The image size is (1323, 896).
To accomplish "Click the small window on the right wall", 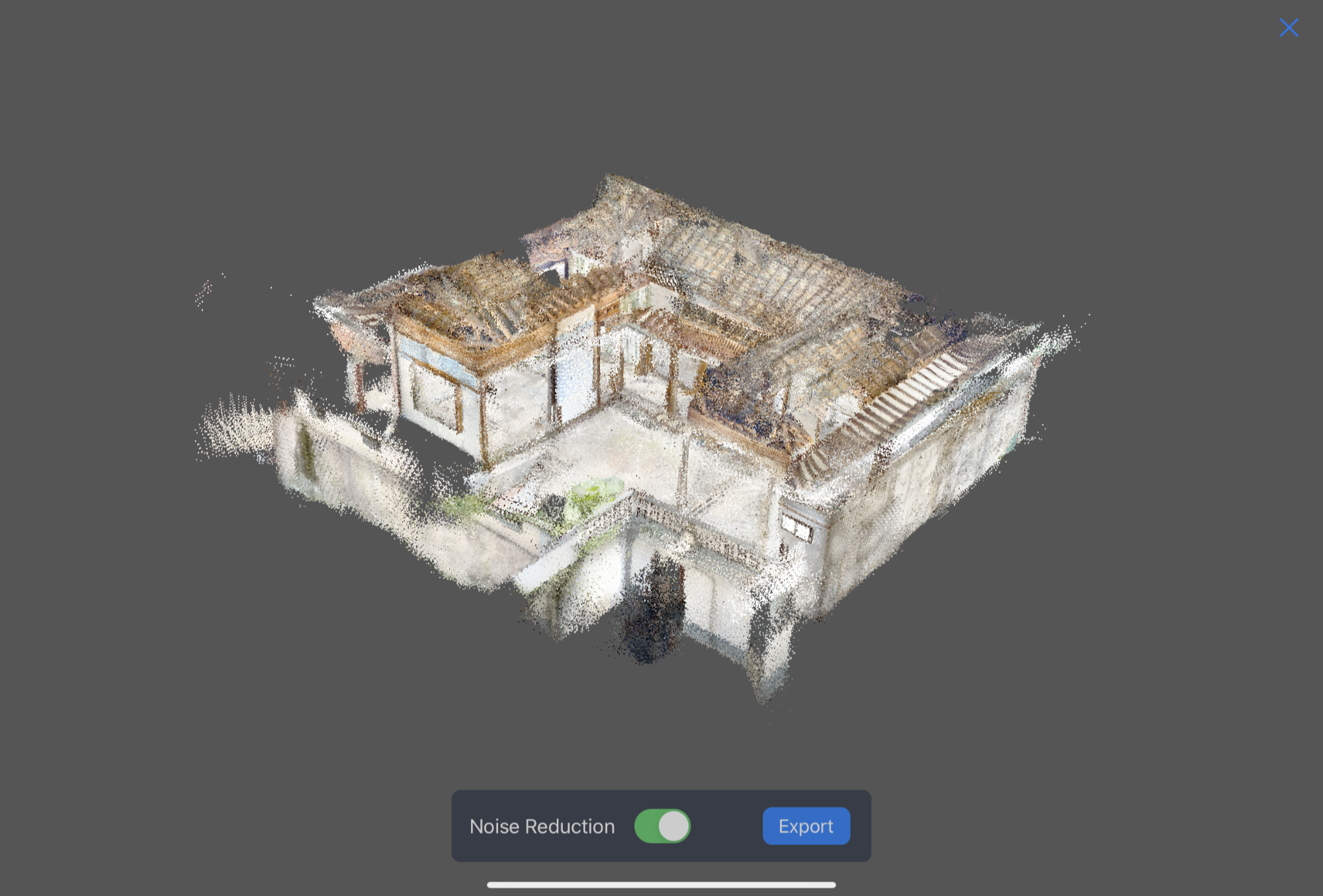I will coord(797,528).
